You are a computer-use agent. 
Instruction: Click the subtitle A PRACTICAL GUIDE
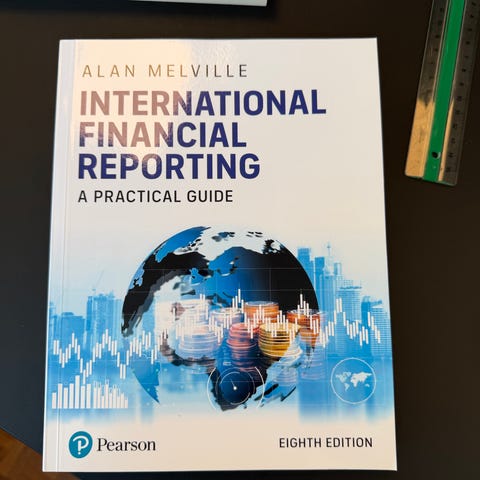(x=155, y=196)
